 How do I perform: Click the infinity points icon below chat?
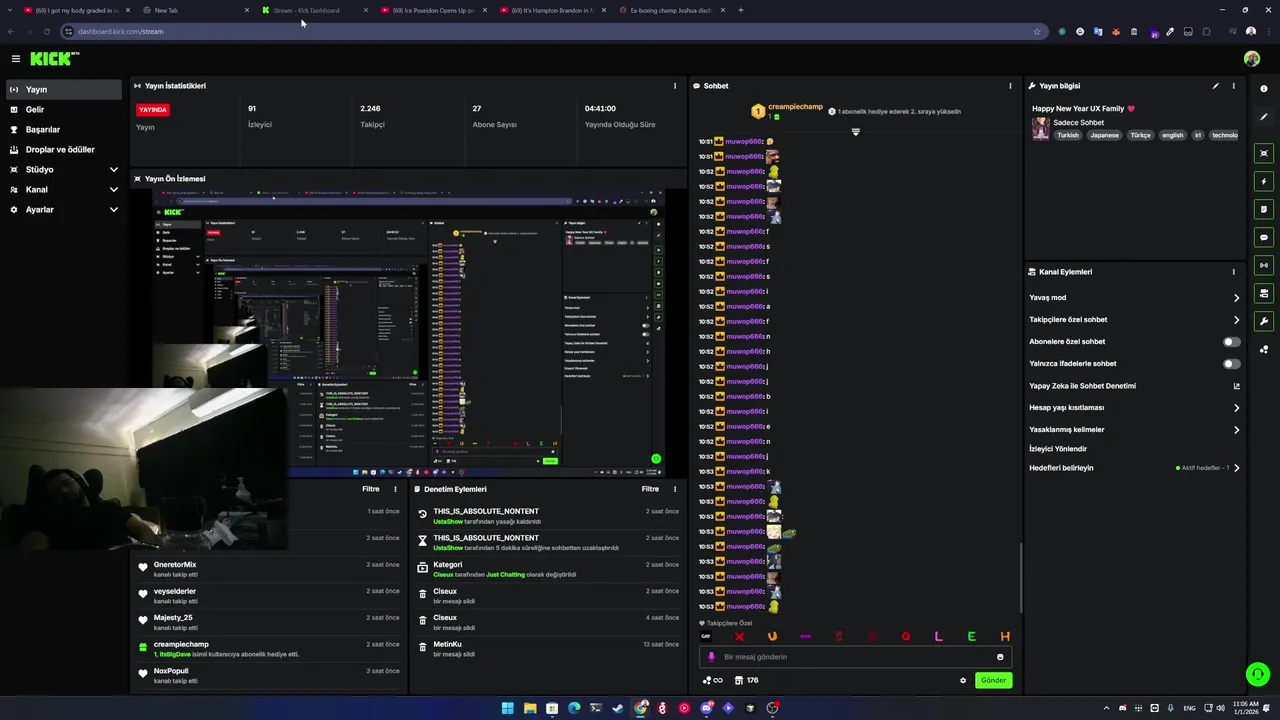click(x=712, y=680)
